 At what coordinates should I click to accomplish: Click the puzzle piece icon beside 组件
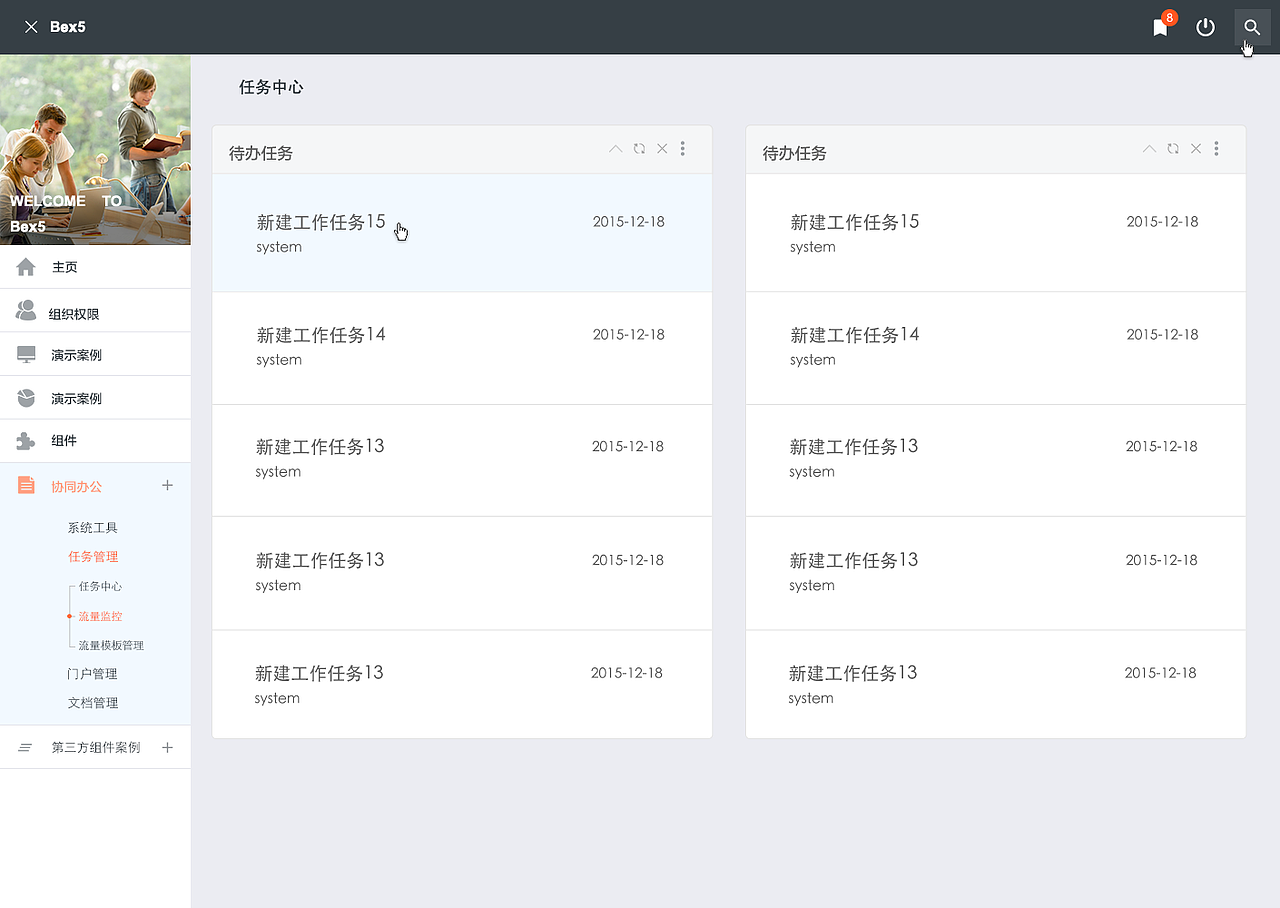pos(26,441)
